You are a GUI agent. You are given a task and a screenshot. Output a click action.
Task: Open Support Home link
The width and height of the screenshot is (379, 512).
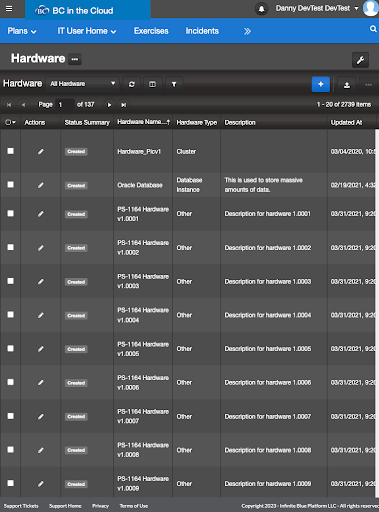pyautogui.click(x=65, y=506)
